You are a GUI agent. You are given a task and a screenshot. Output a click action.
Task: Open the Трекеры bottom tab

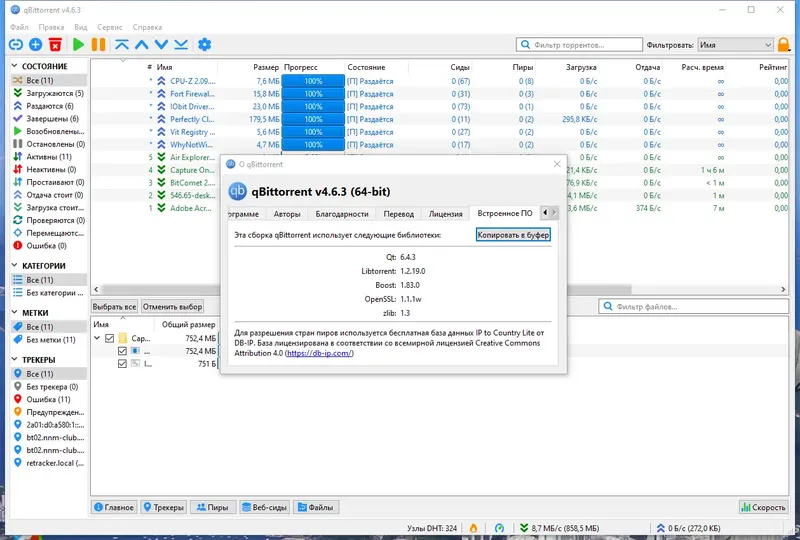163,507
